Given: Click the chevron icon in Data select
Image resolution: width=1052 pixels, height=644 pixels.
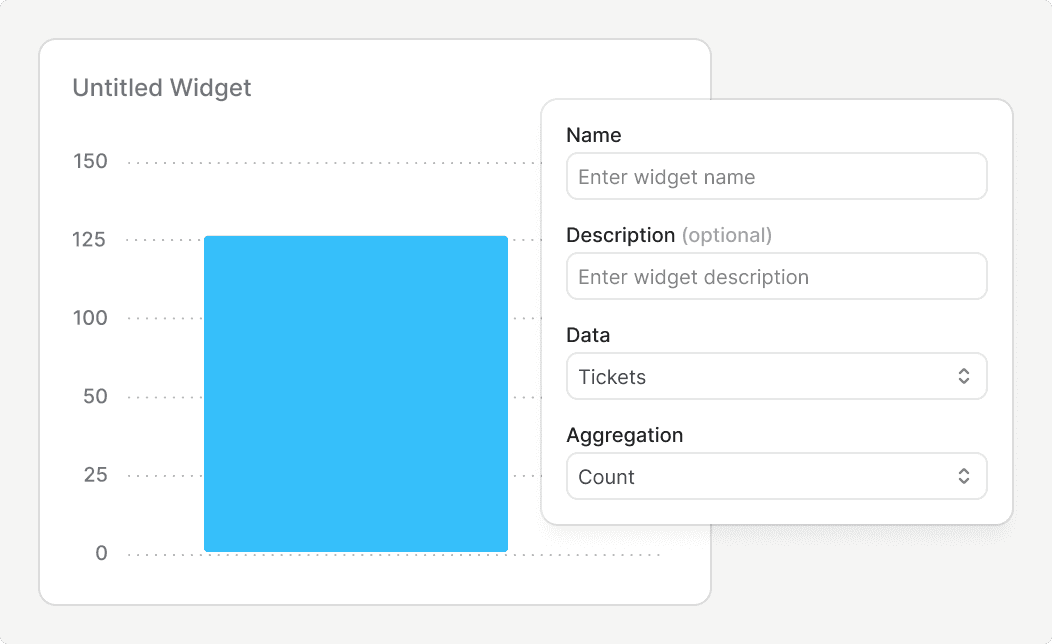Looking at the screenshot, I should (x=964, y=377).
